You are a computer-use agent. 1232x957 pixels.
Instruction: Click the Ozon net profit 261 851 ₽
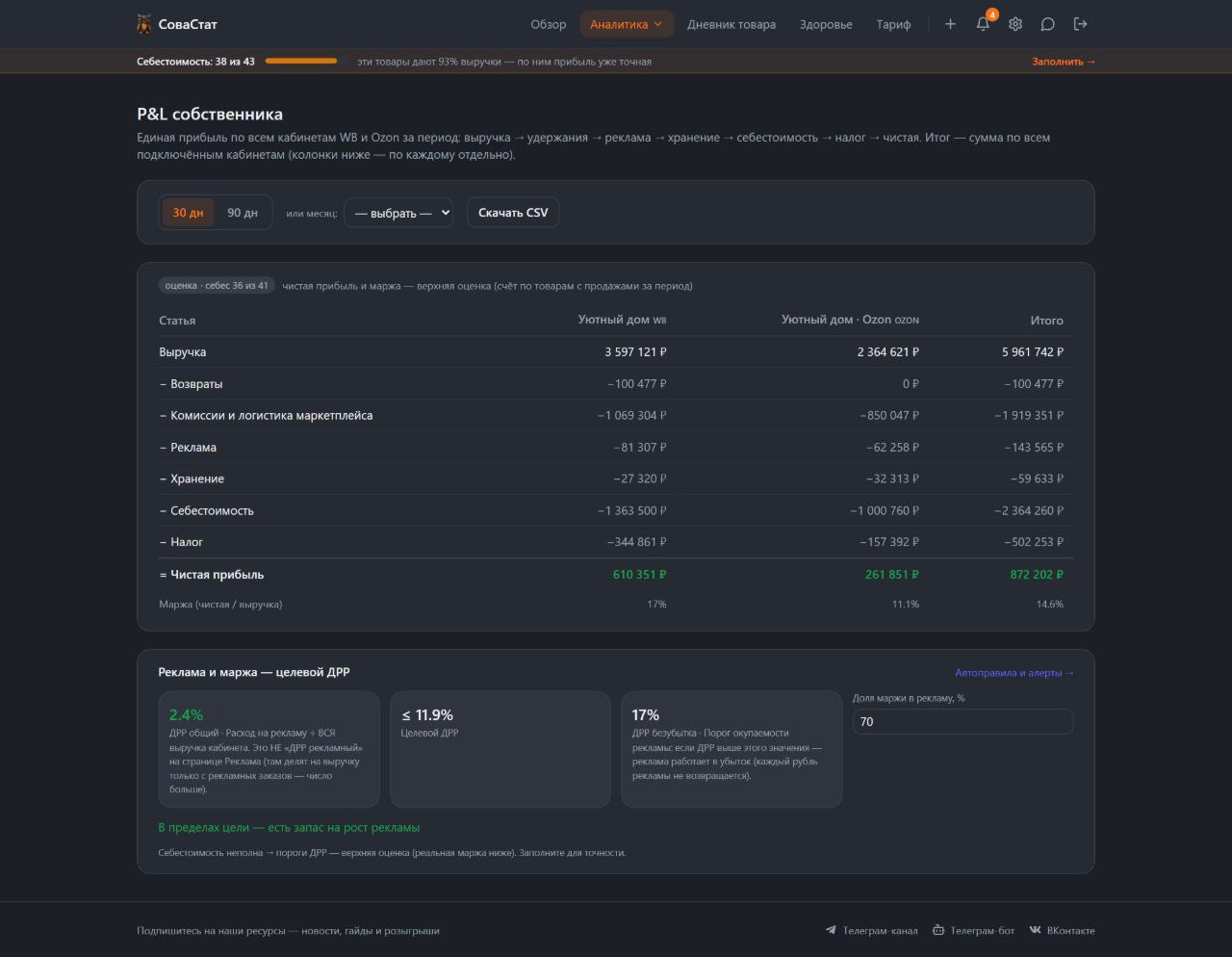[892, 575]
